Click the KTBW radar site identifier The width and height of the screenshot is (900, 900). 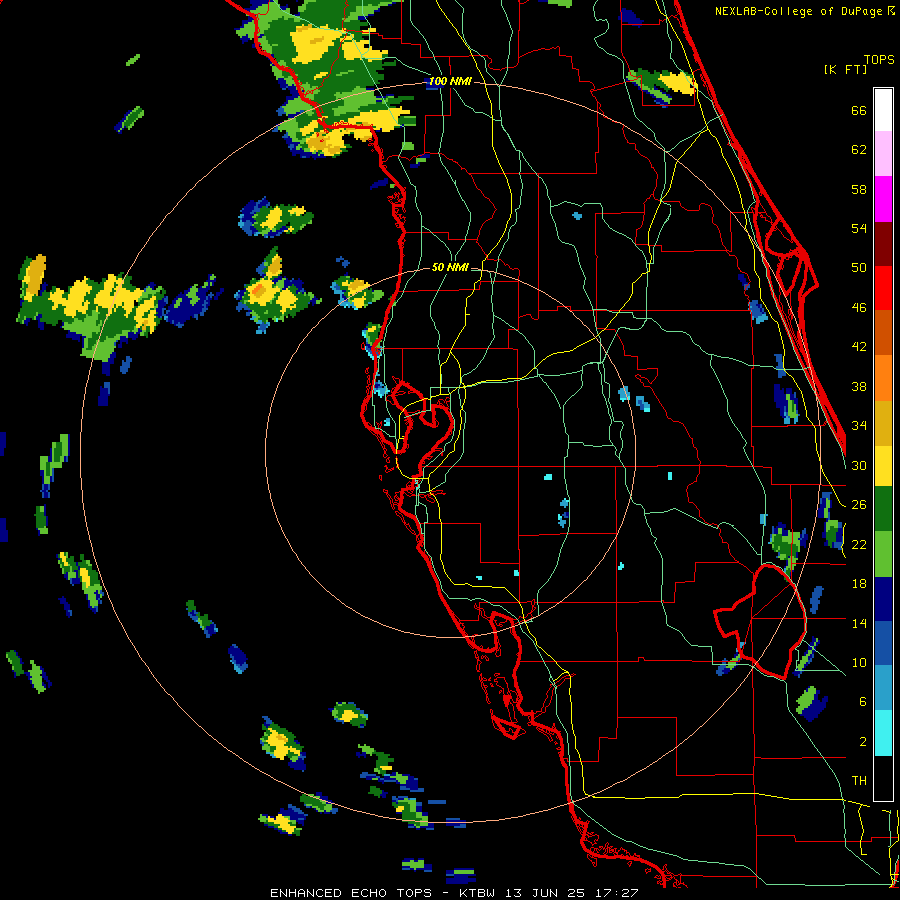tap(477, 893)
